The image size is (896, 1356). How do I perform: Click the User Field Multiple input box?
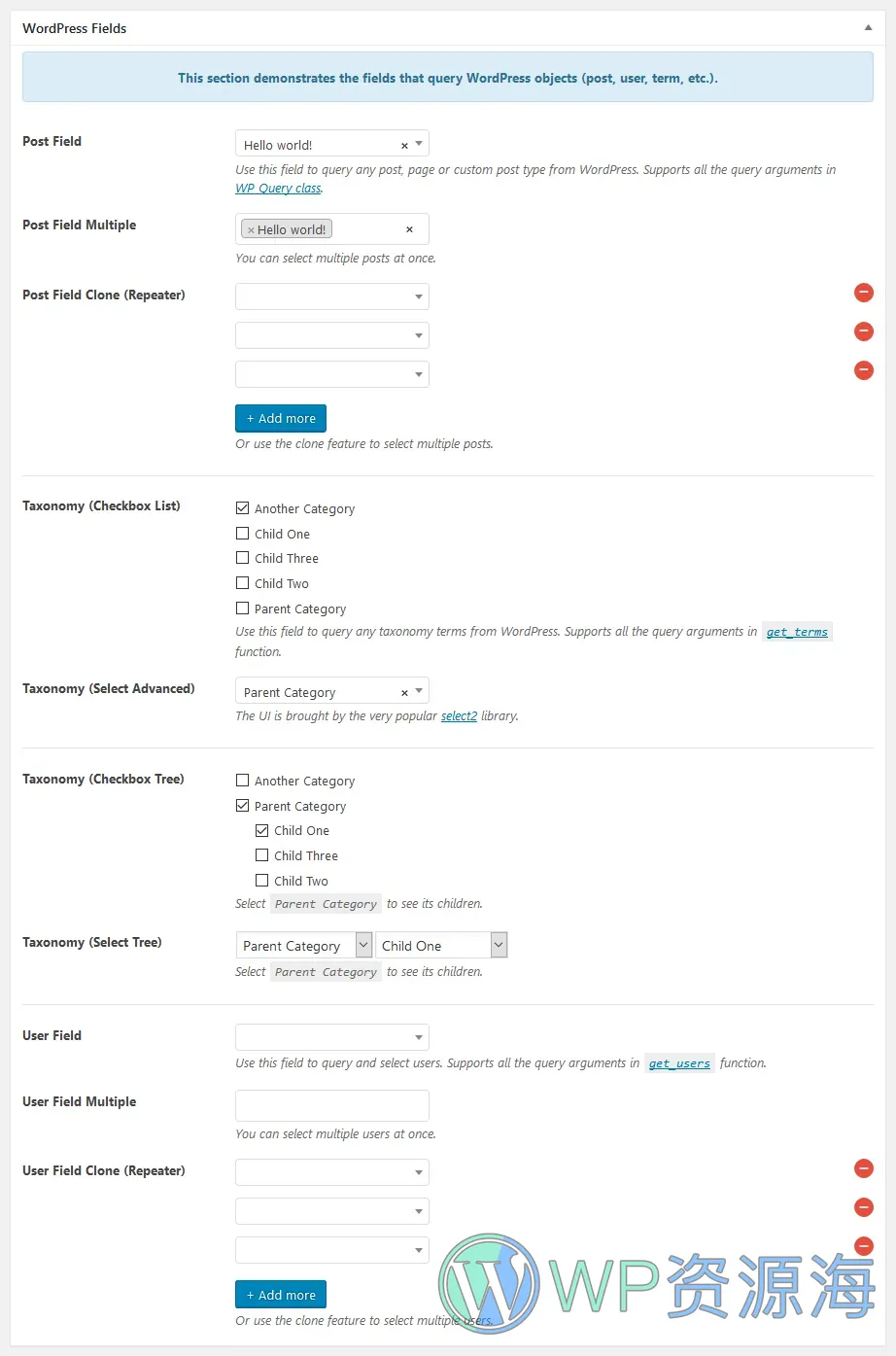(331, 1105)
